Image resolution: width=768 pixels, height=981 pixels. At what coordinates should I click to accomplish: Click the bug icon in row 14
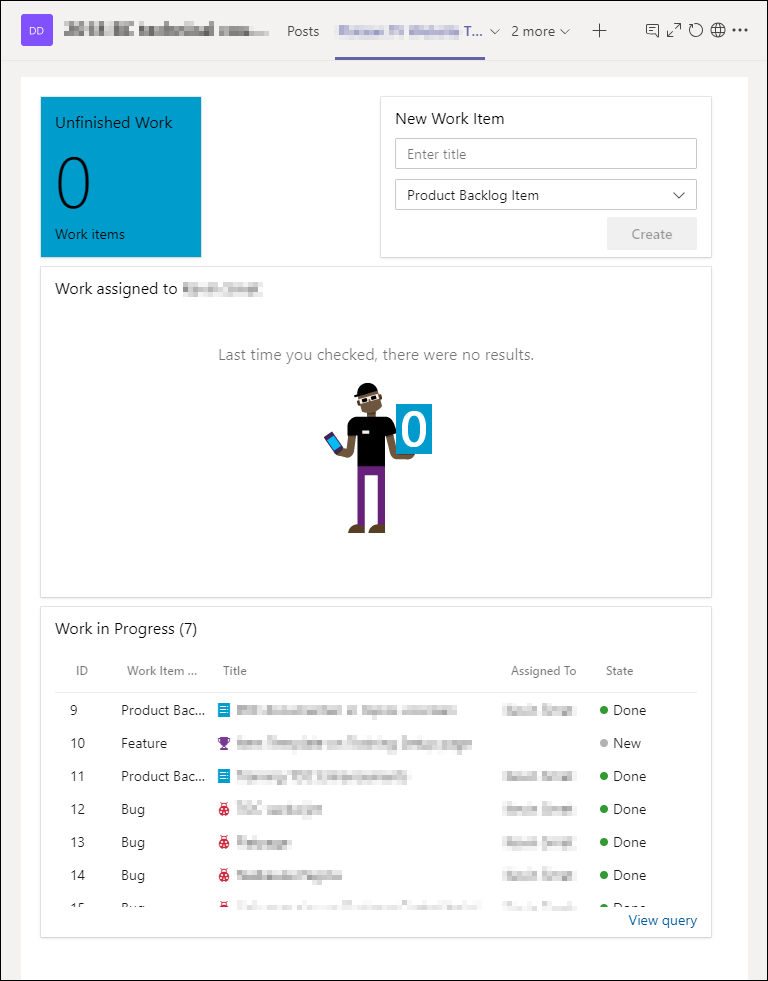click(224, 876)
